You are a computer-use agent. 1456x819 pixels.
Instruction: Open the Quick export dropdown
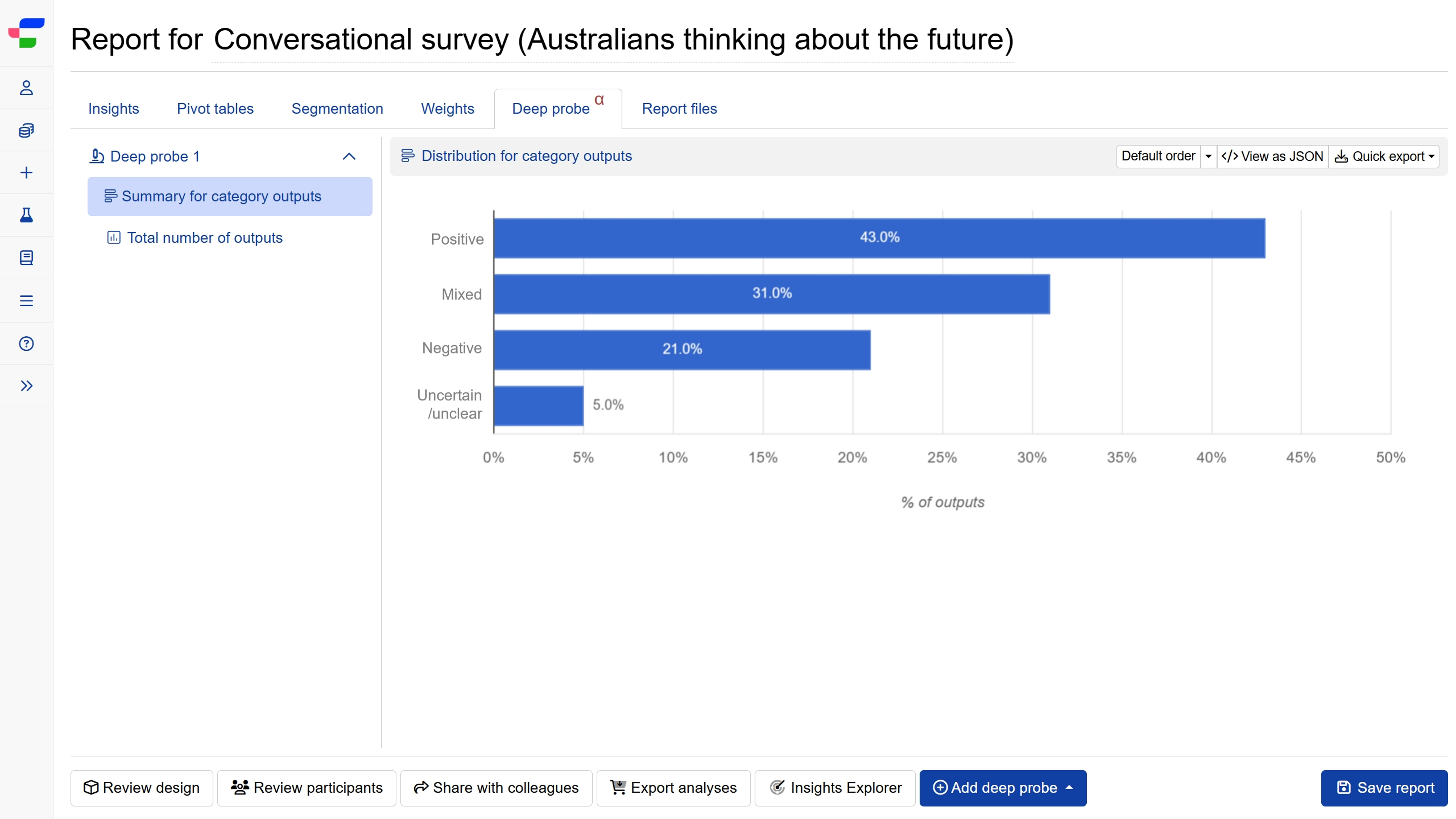1384,157
